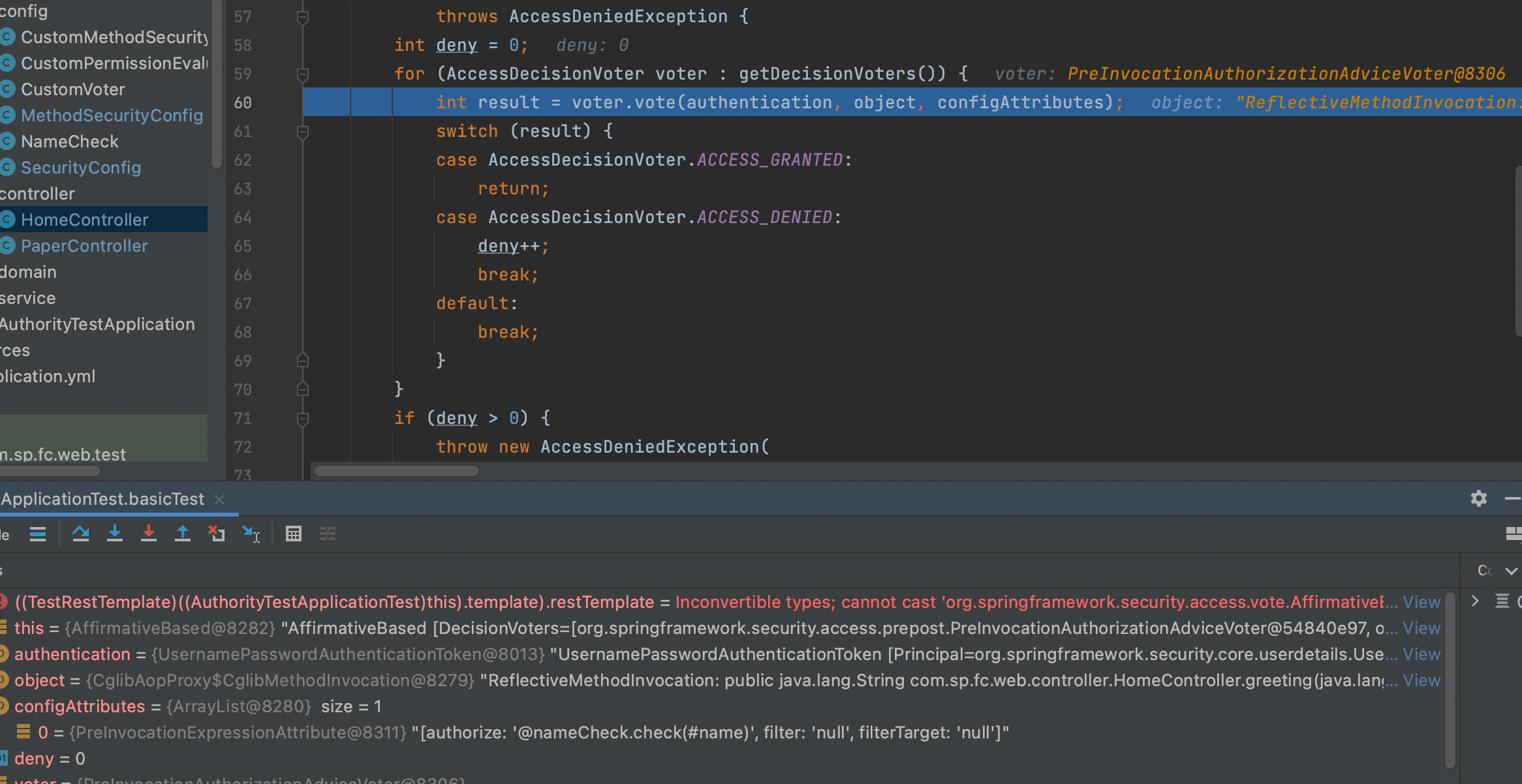
Task: Click the red Force Step Into icon
Action: (149, 534)
